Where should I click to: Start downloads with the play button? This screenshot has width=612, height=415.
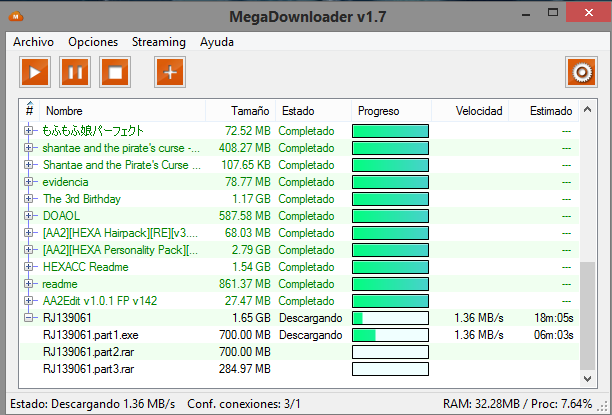[x=35, y=72]
